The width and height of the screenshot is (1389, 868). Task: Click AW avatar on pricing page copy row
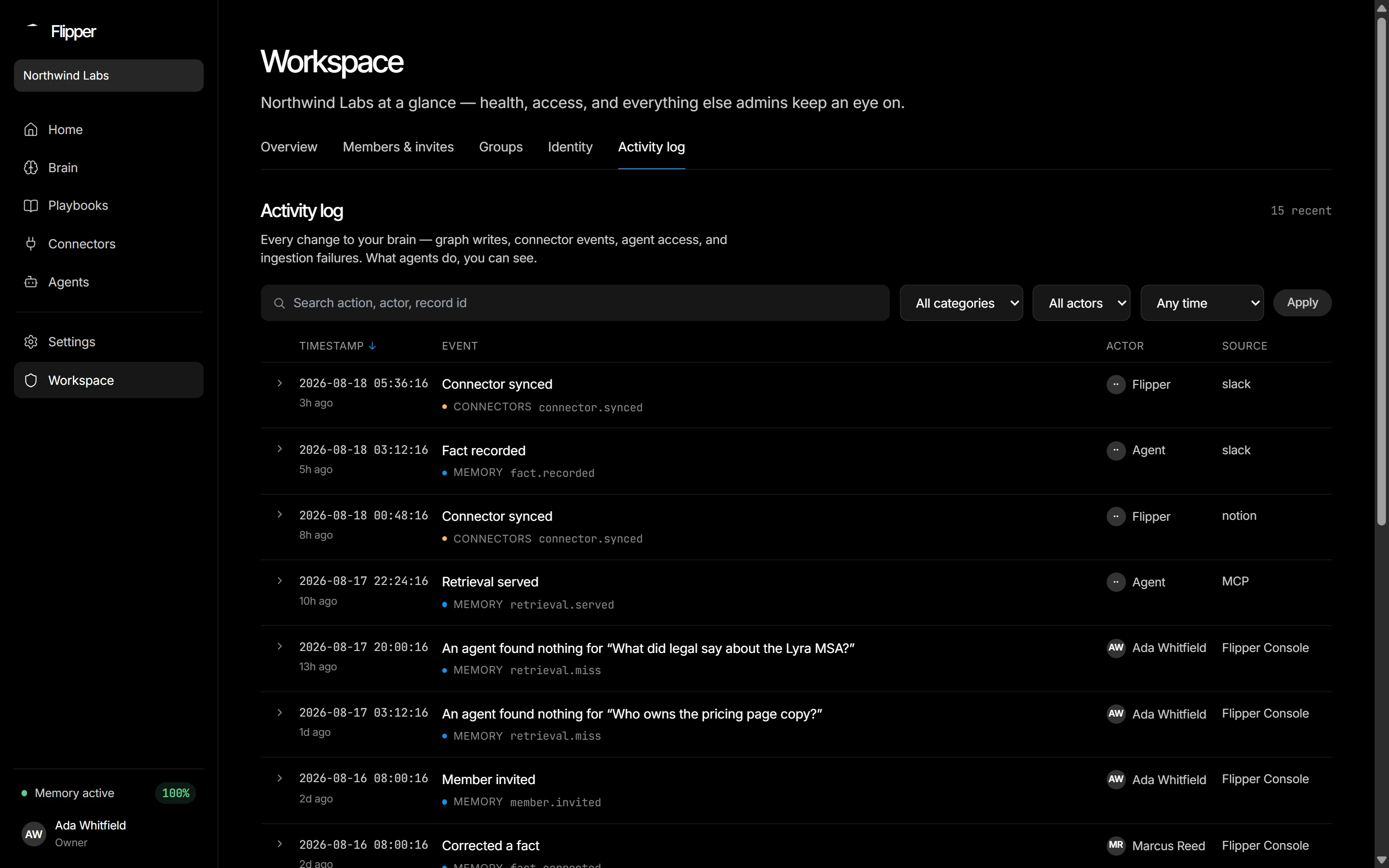point(1116,714)
